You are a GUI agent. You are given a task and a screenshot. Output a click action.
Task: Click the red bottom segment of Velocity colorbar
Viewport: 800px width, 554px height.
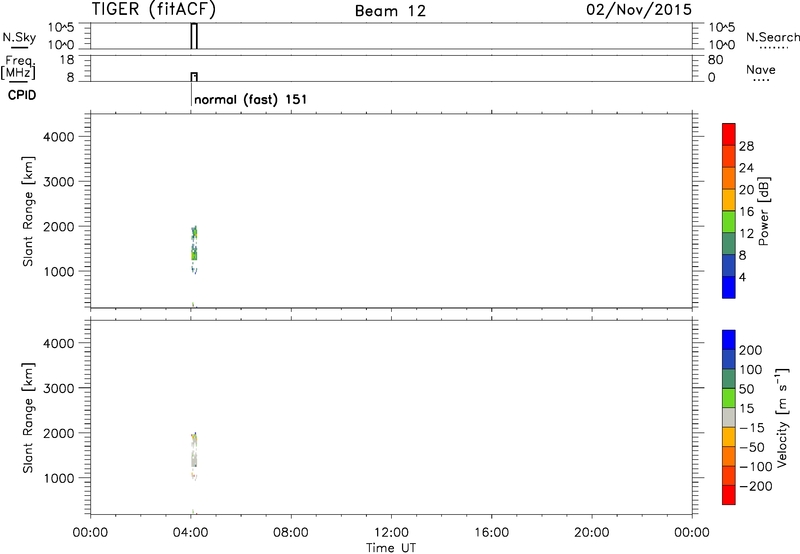coord(729,495)
